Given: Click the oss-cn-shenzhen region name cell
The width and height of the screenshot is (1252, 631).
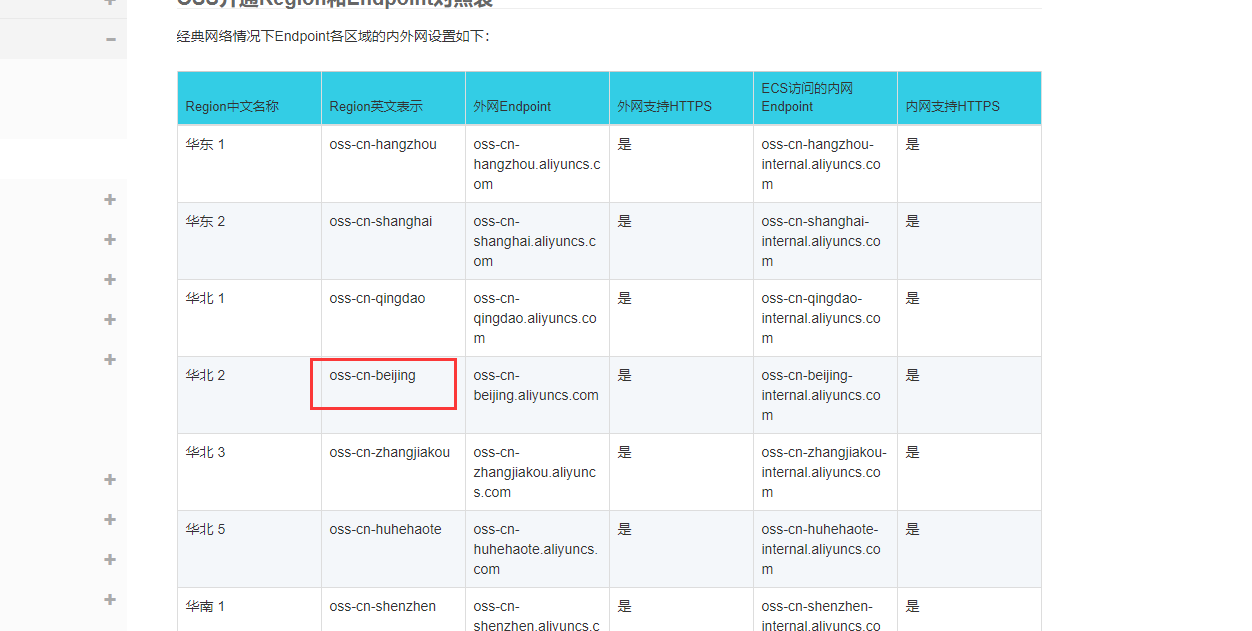Looking at the screenshot, I should click(382, 606).
